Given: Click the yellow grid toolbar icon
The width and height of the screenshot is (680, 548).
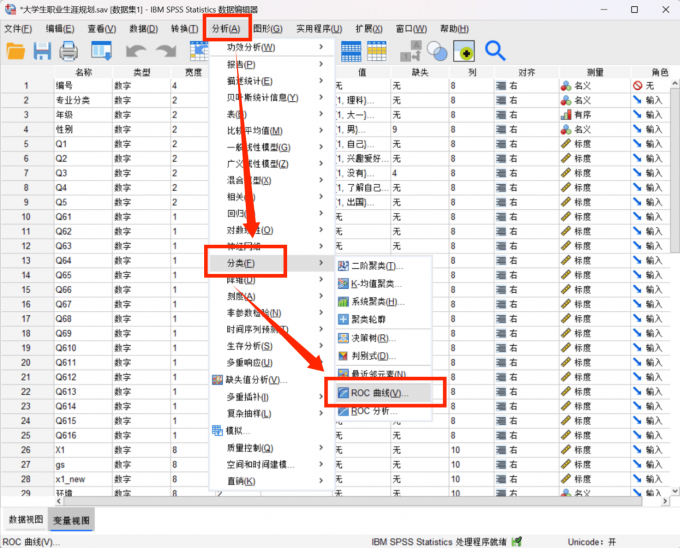Looking at the screenshot, I should [377, 51].
